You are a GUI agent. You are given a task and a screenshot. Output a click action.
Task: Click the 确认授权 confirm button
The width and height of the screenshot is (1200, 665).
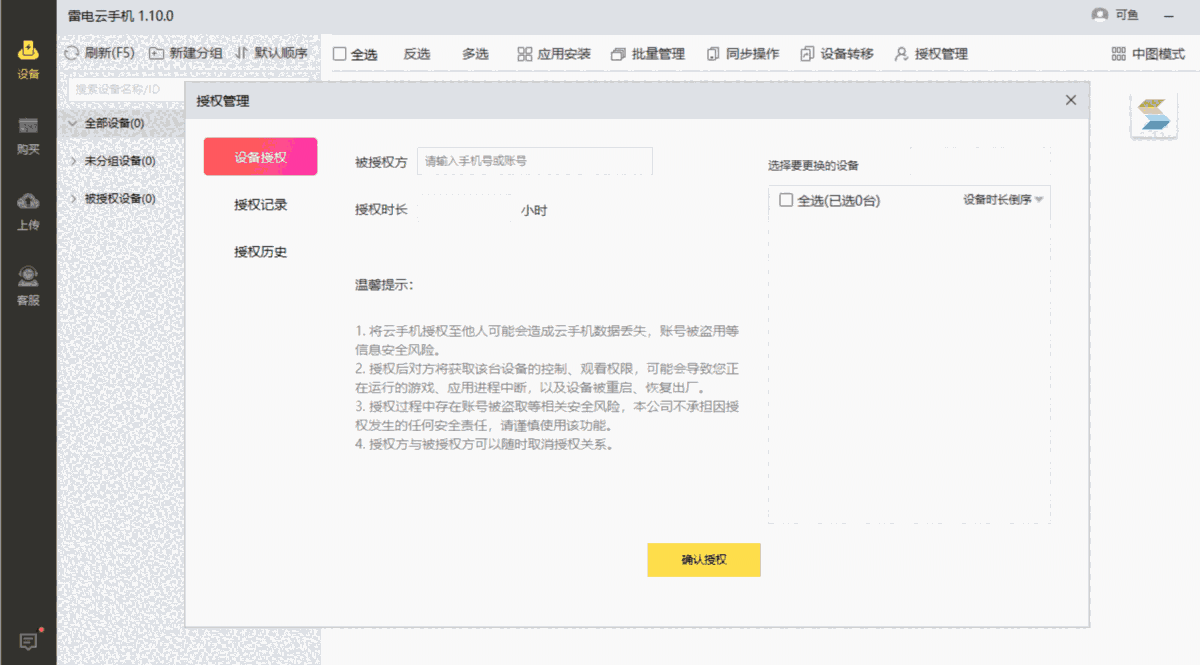[x=704, y=560]
